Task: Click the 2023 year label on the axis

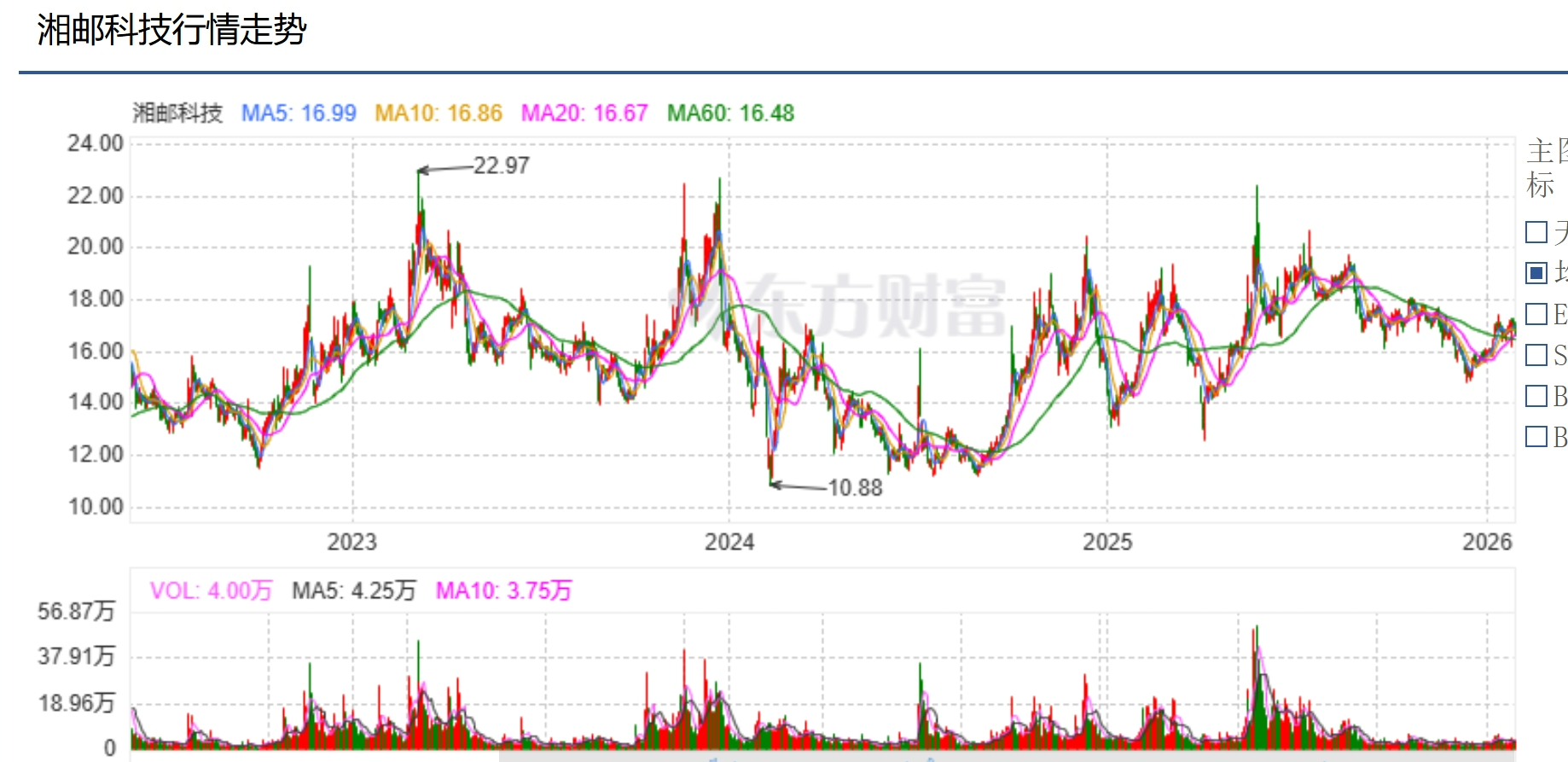Action: tap(351, 542)
